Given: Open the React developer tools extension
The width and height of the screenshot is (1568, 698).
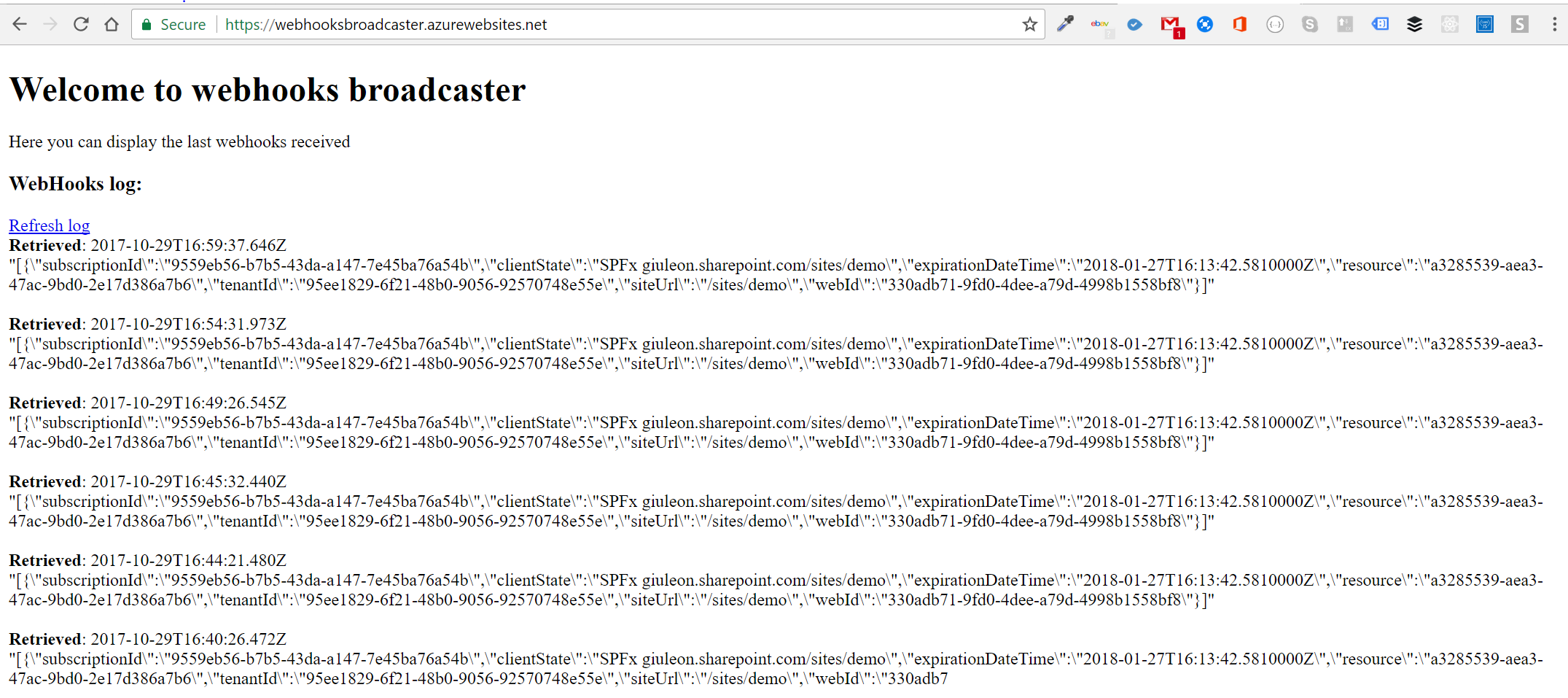Looking at the screenshot, I should (1449, 25).
